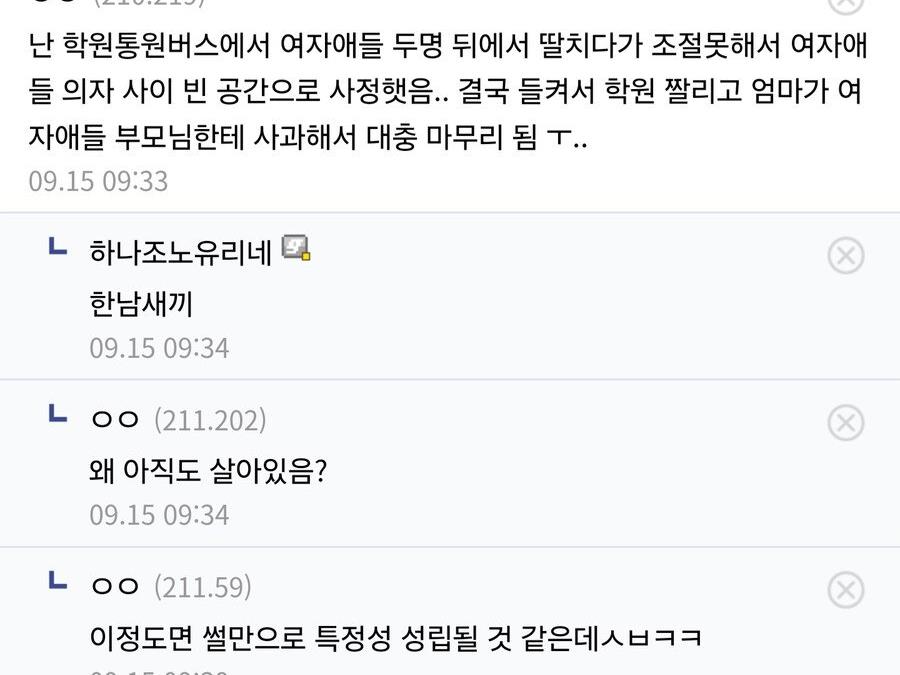
Task: Remove the reply by ㅇㅇ (211.59)
Action: tap(846, 590)
